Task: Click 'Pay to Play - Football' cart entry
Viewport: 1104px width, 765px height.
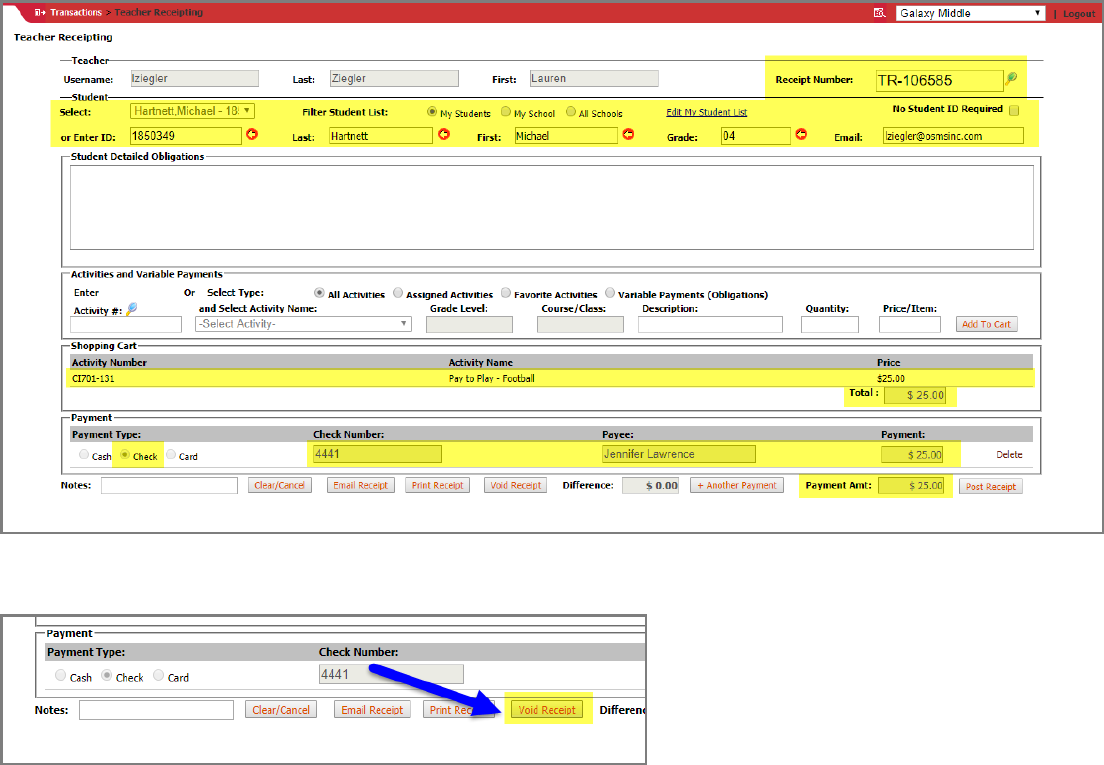Action: pos(491,379)
